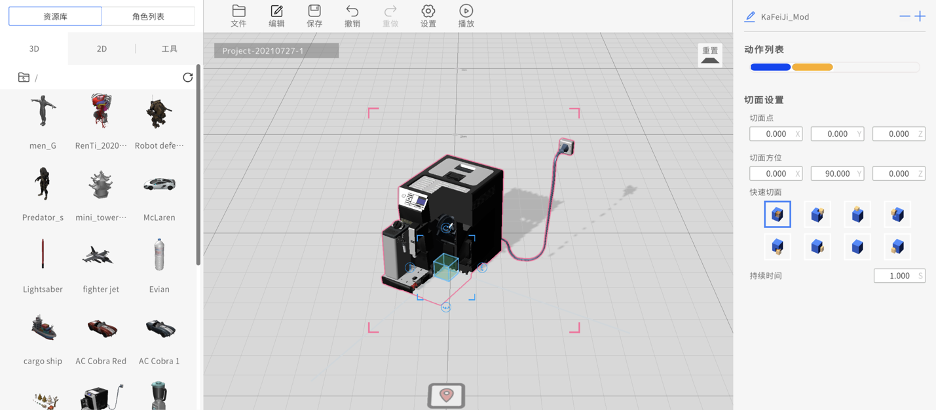The image size is (936, 410).
Task: Click the folder root icon in the path bar
Action: pos(23,77)
